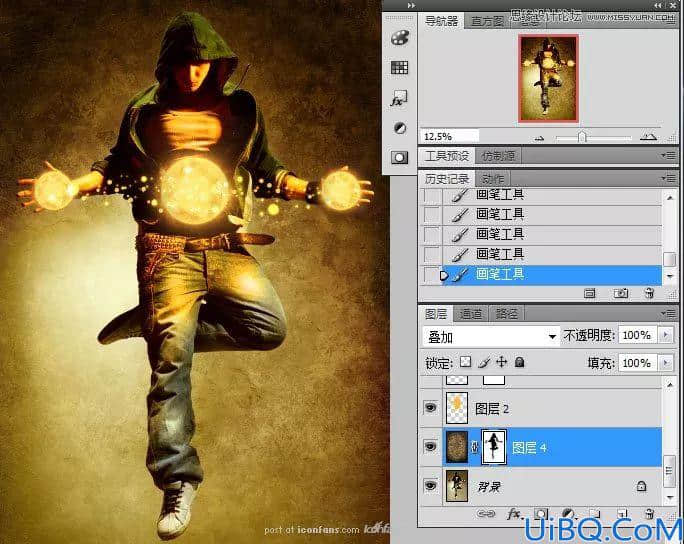Open the Styles panel fx icon

tap(398, 99)
